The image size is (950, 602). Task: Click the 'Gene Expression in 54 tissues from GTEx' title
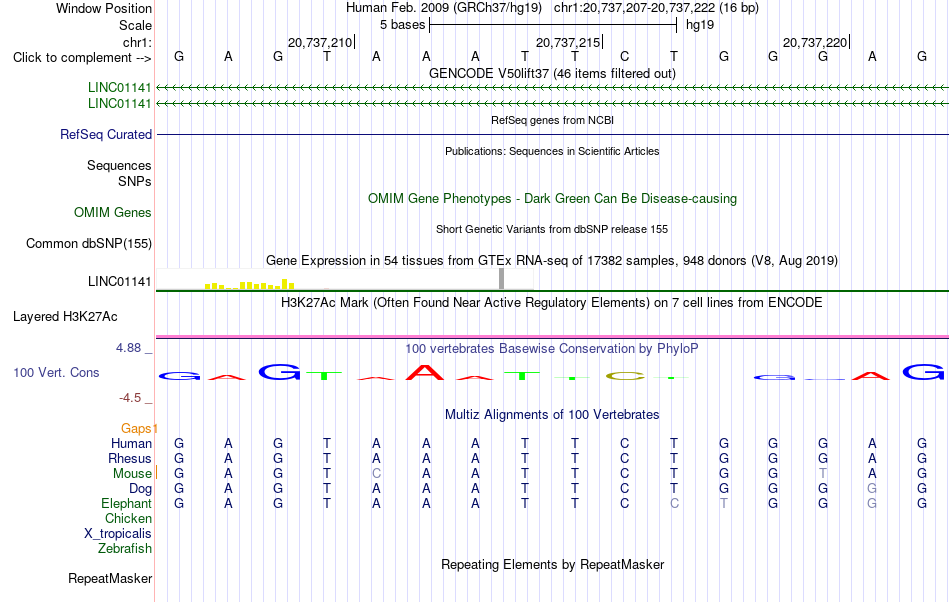pyautogui.click(x=552, y=260)
